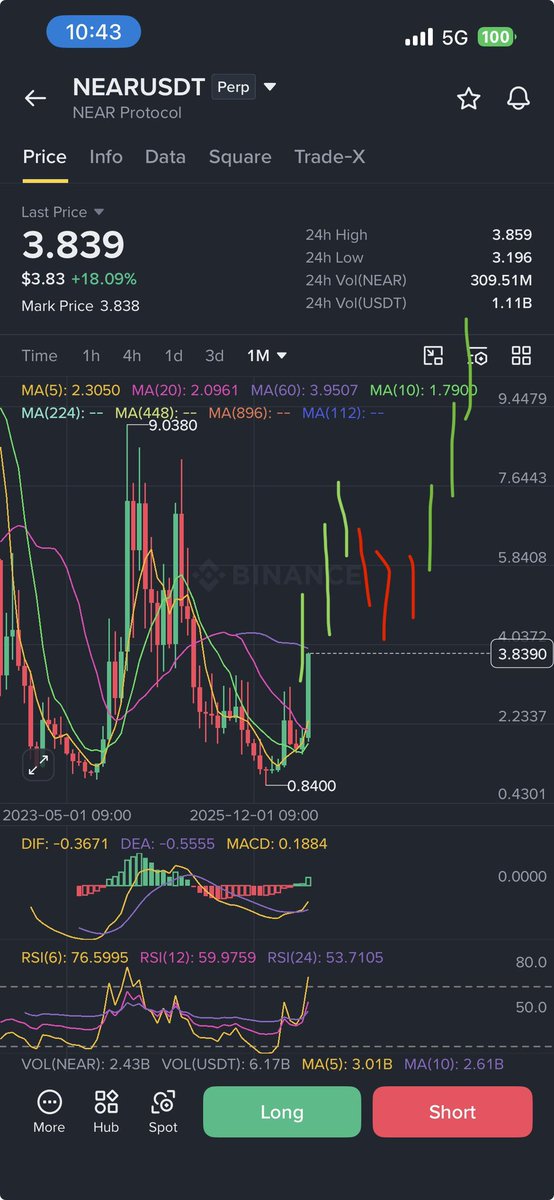Select the 1h chart interval
The height and width of the screenshot is (1200, 554).
point(91,356)
